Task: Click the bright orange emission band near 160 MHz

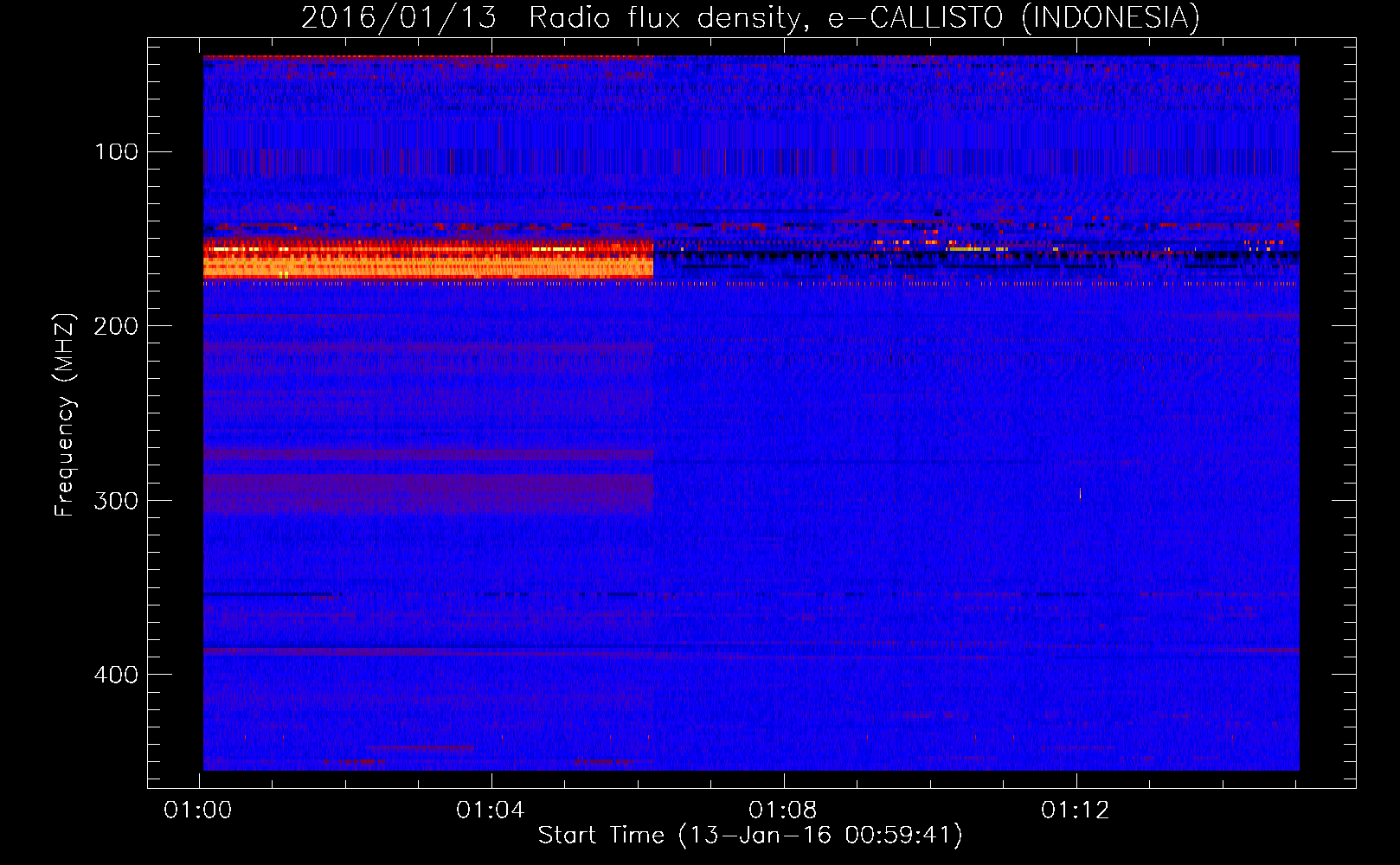Action: [x=428, y=258]
